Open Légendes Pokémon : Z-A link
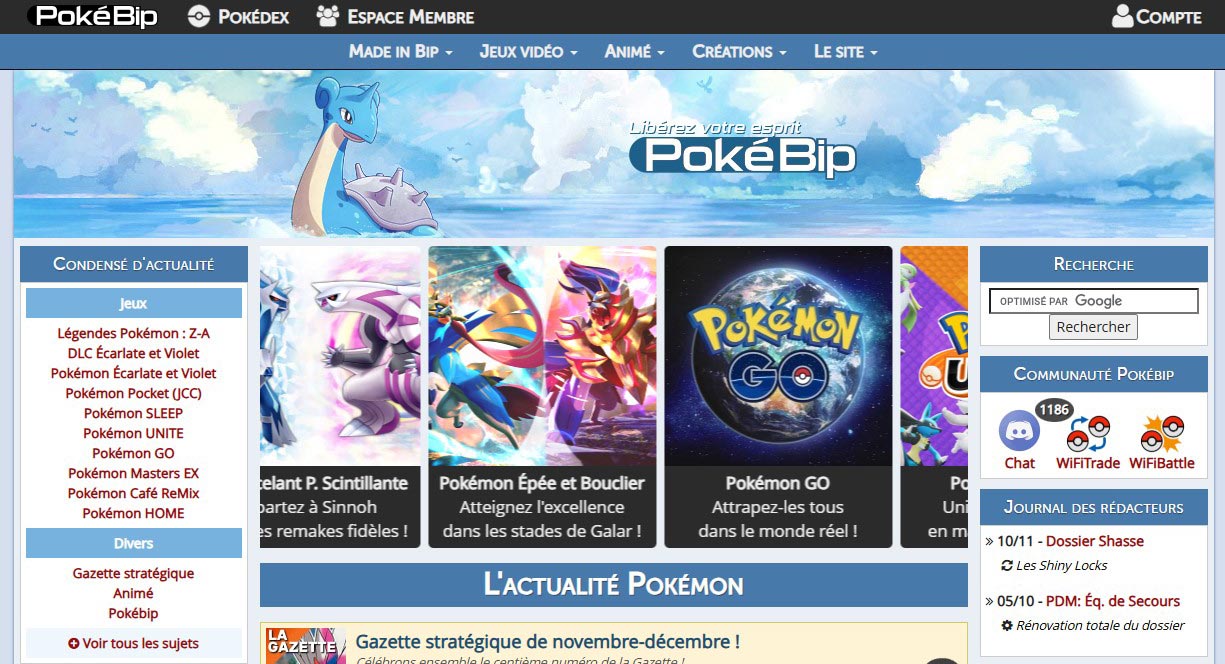The height and width of the screenshot is (664, 1225). [133, 333]
